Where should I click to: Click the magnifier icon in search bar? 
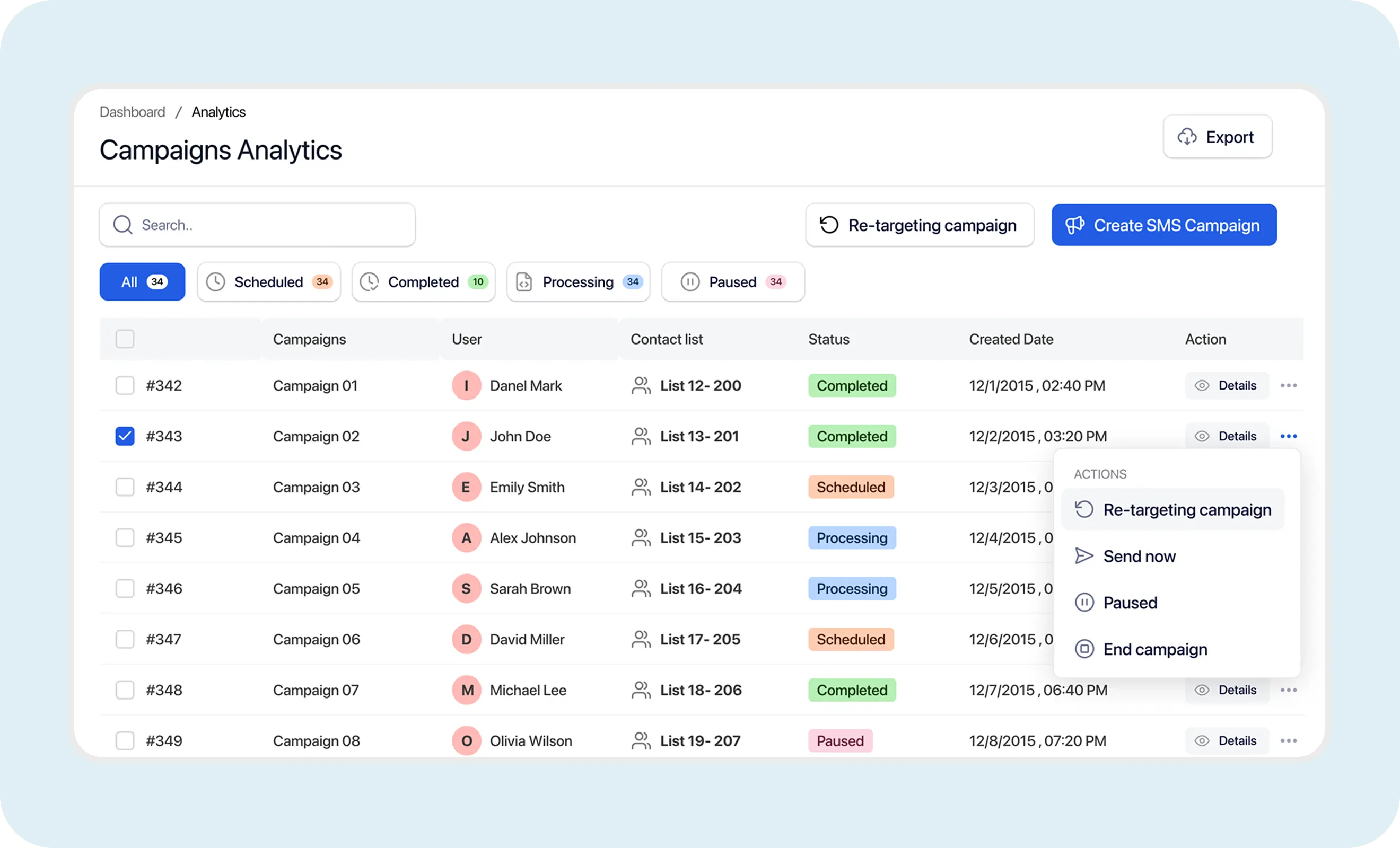coord(122,225)
